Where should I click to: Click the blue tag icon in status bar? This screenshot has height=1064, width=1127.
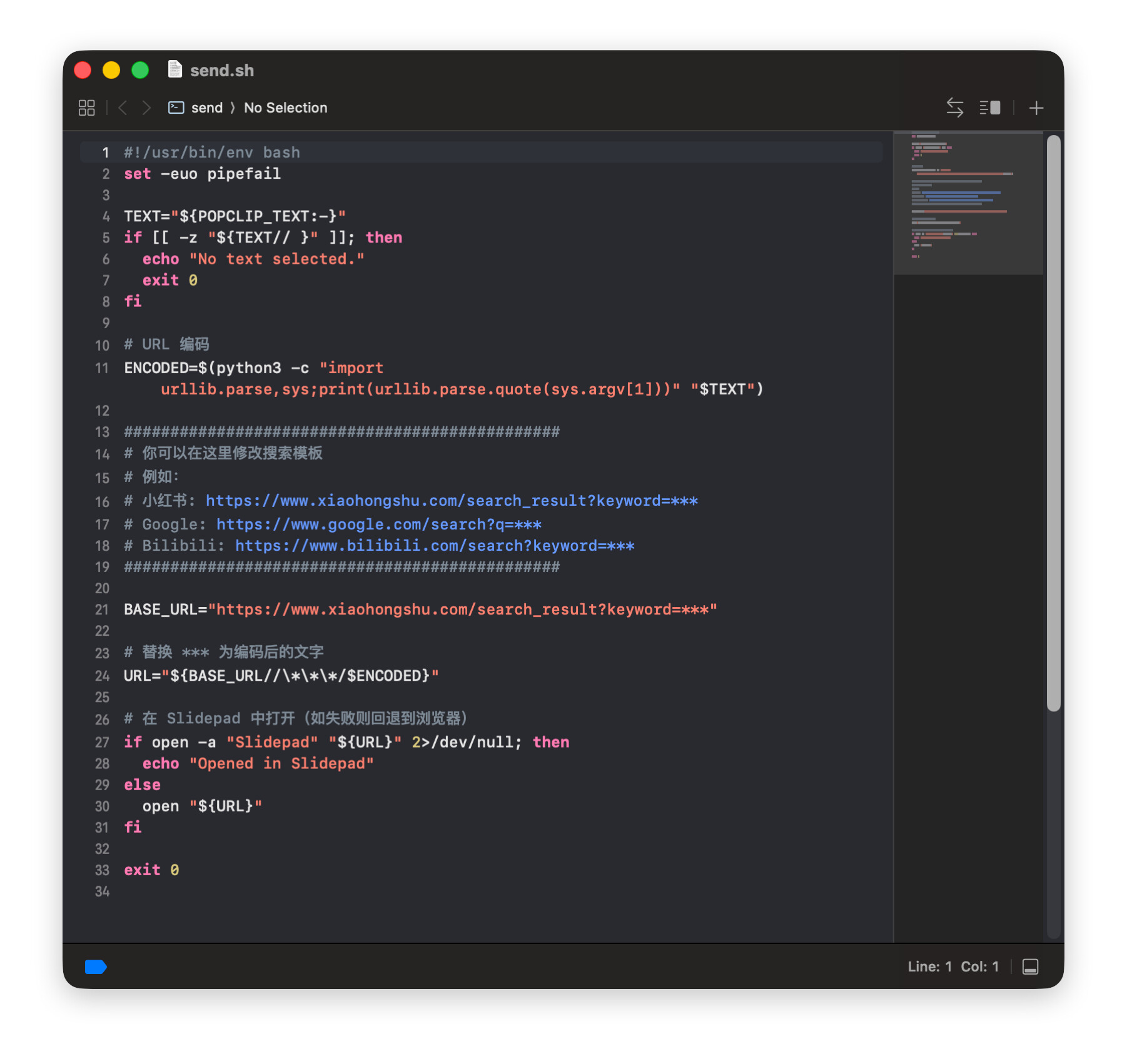coord(96,966)
